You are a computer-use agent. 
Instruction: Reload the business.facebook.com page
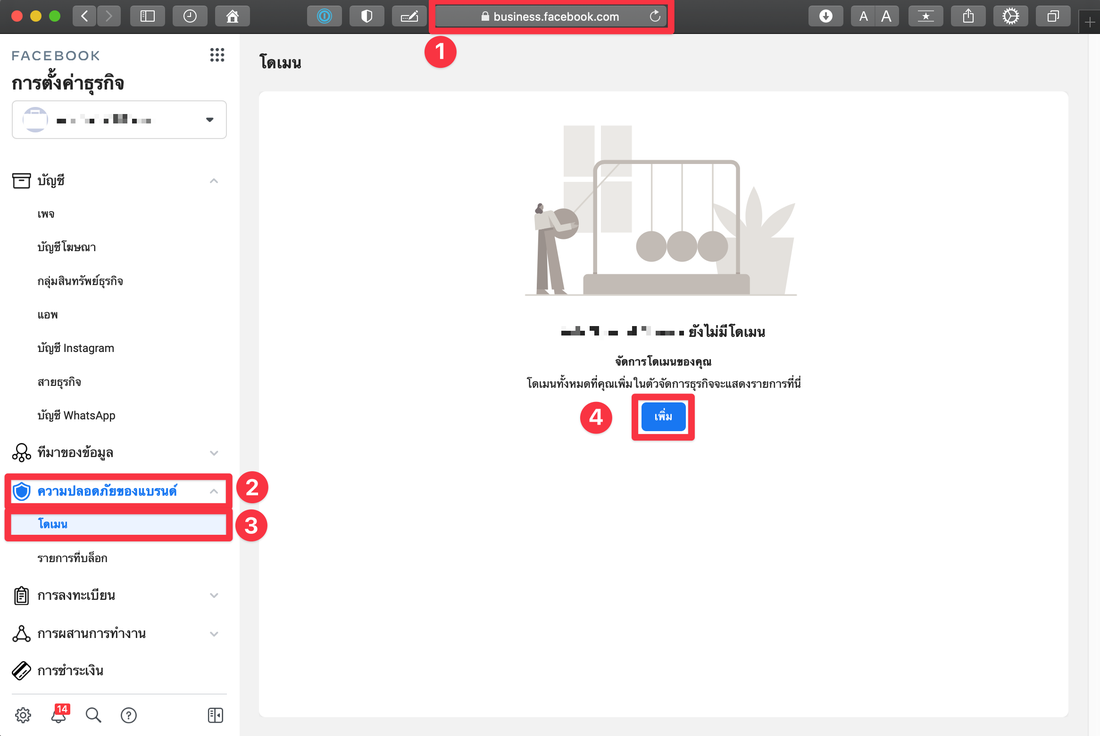[x=655, y=16]
